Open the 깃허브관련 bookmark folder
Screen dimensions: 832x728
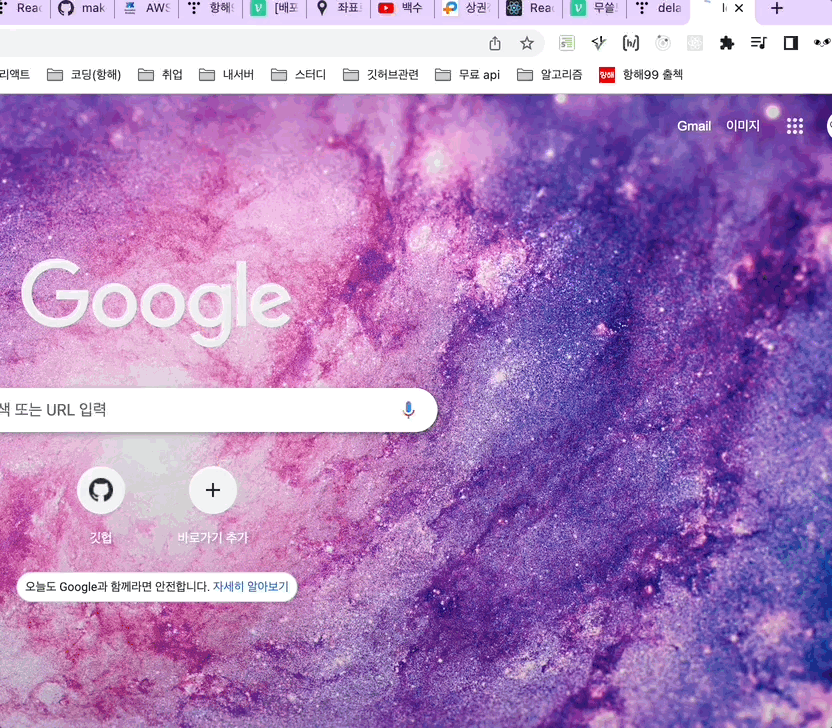click(381, 75)
